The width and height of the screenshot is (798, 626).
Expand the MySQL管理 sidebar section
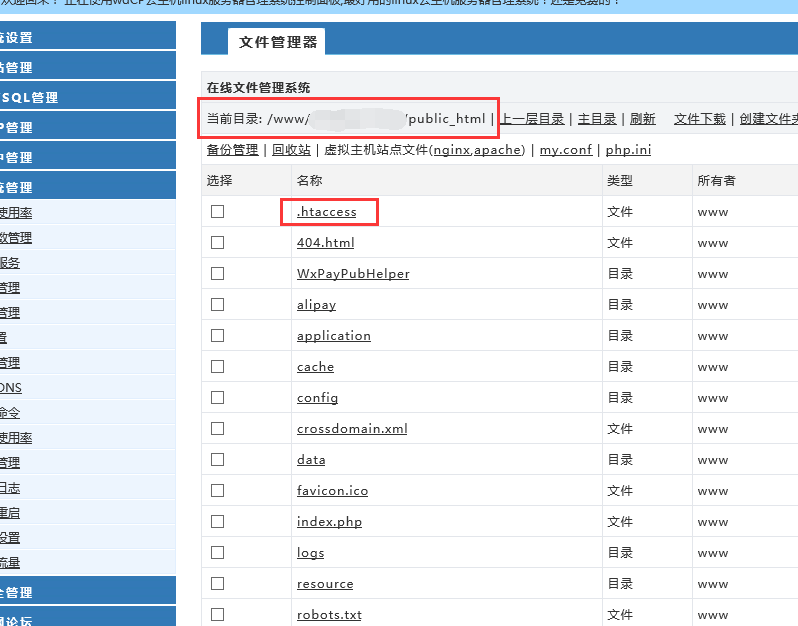pos(30,97)
